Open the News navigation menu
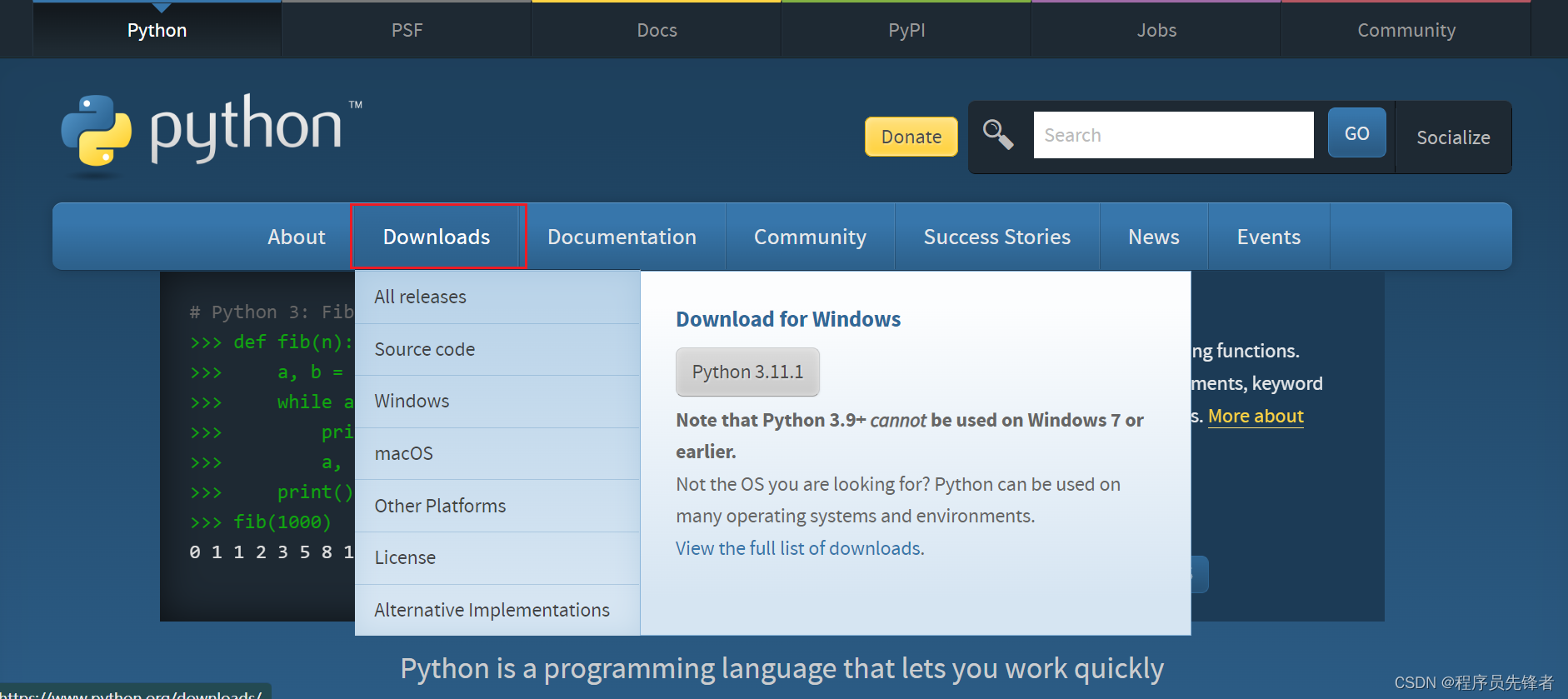Viewport: 1568px width, 699px height. tap(1153, 237)
